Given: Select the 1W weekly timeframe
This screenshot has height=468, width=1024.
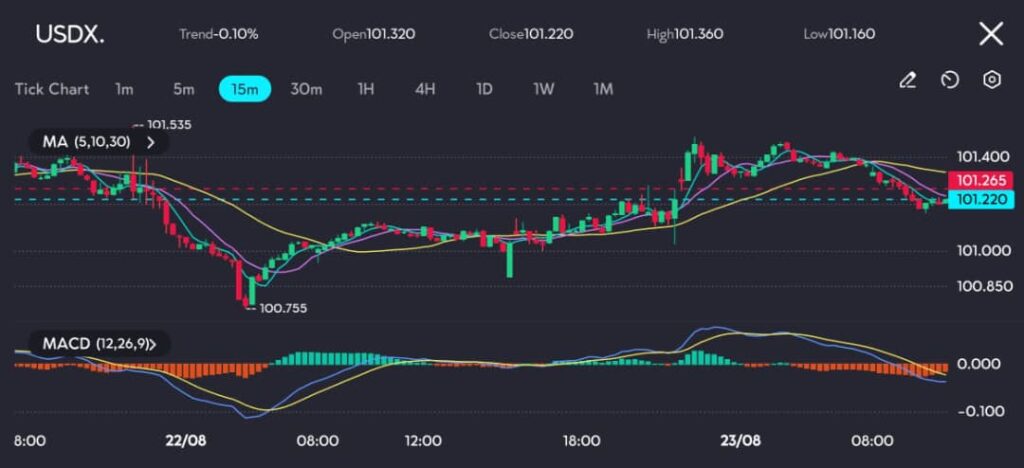Looking at the screenshot, I should pyautogui.click(x=544, y=89).
